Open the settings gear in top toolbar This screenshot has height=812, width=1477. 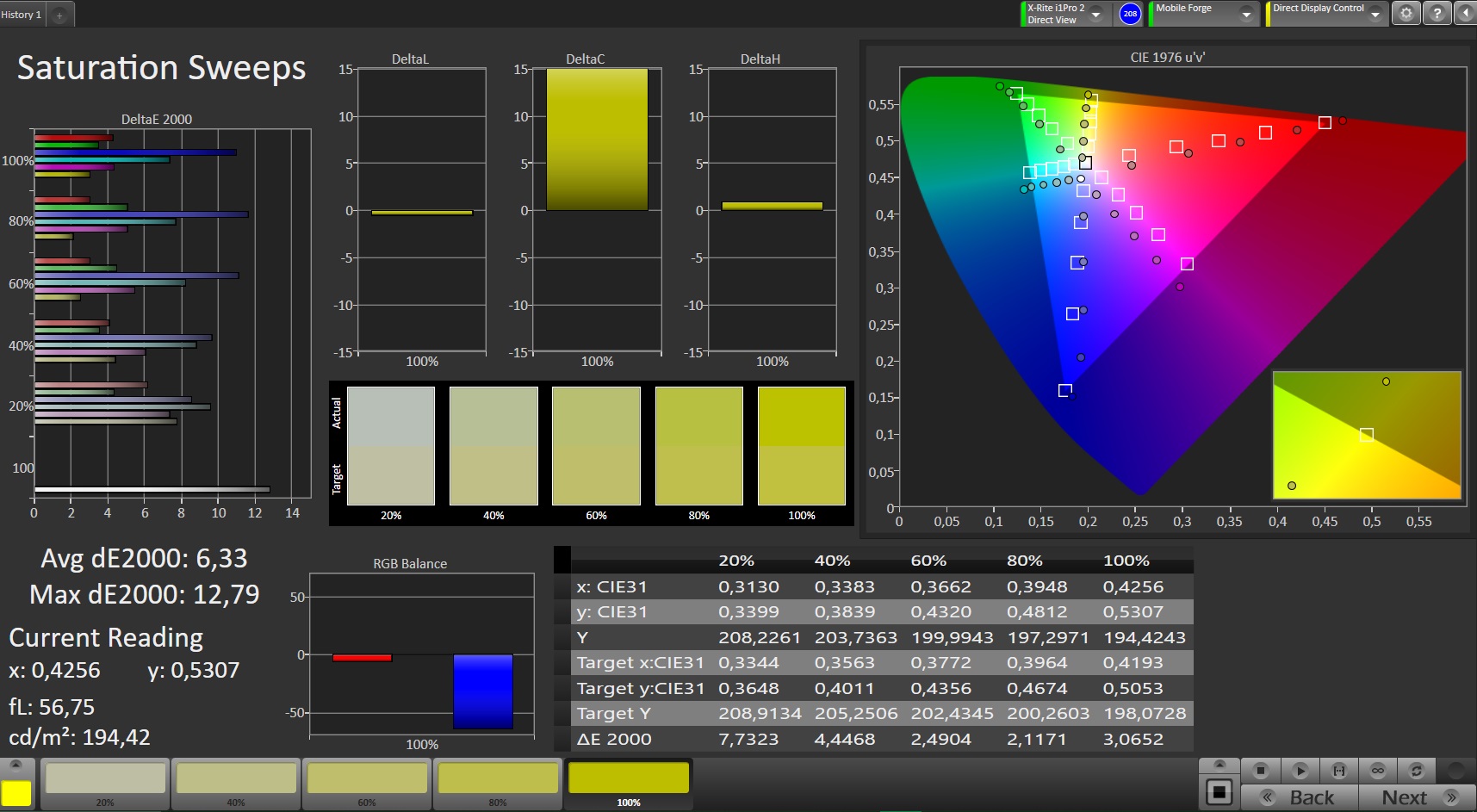[1406, 14]
